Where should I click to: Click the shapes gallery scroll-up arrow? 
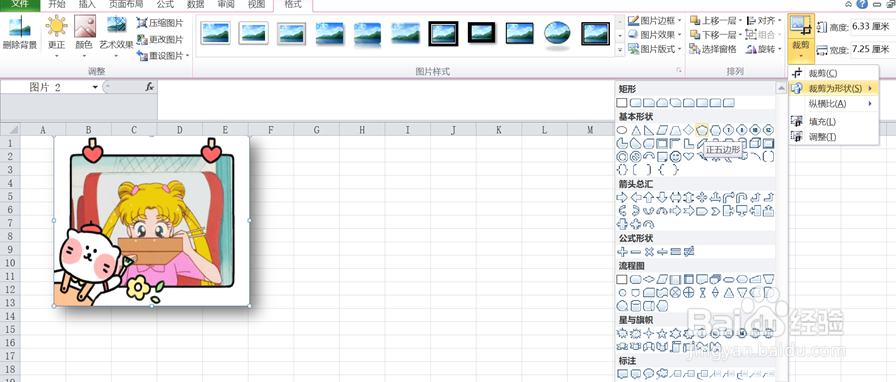pos(781,87)
